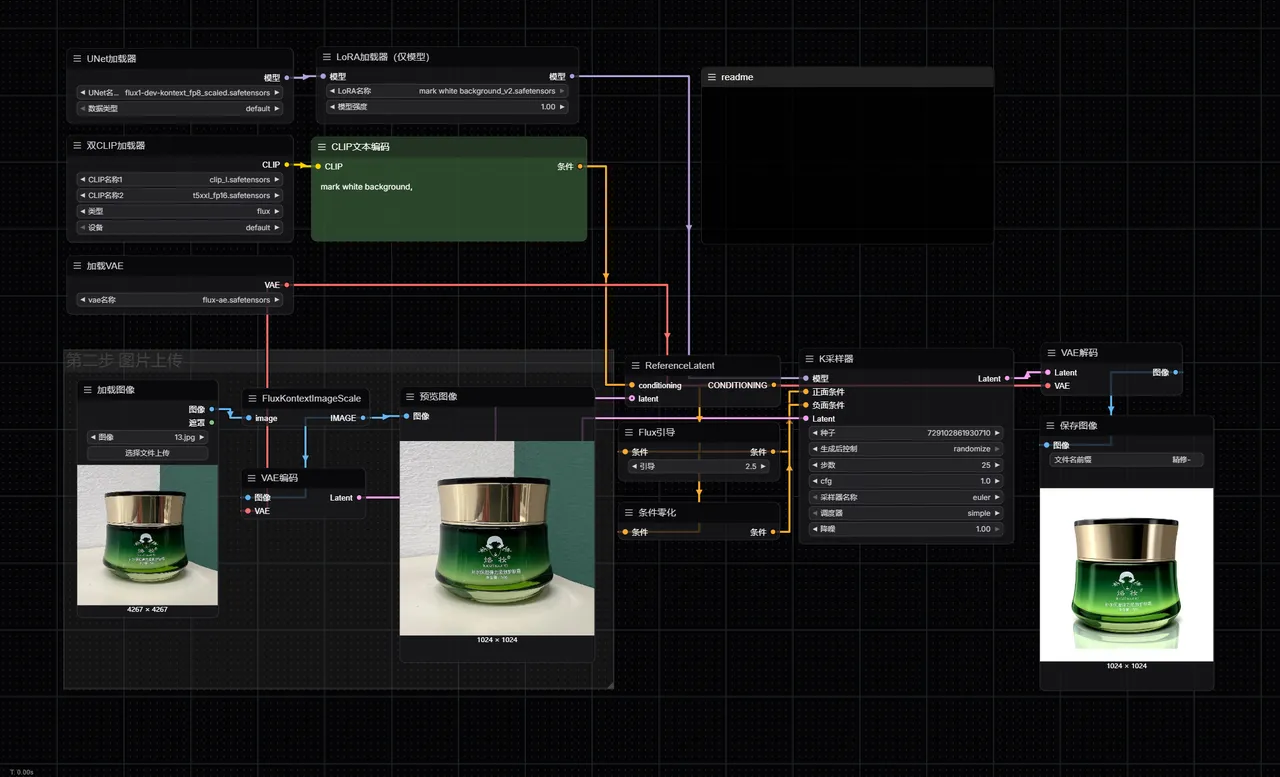
Task: Open the vae名称 flux-ae.safetensors selector
Action: click(x=180, y=300)
